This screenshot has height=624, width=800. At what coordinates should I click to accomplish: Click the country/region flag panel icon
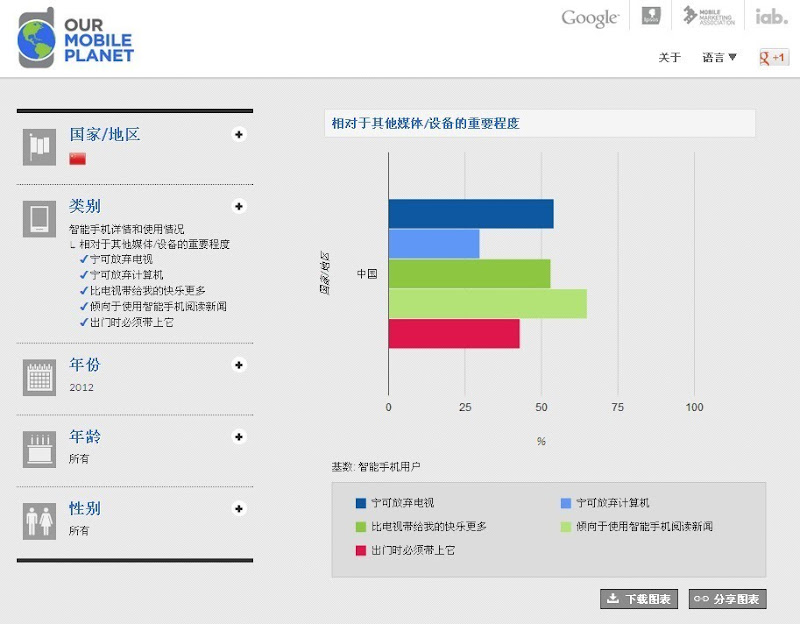pyautogui.click(x=39, y=146)
